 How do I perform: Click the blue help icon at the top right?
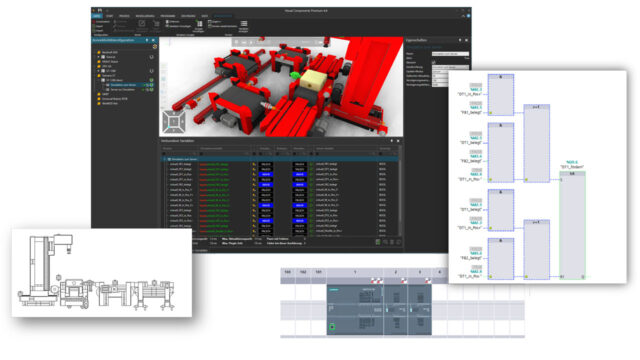(x=469, y=16)
